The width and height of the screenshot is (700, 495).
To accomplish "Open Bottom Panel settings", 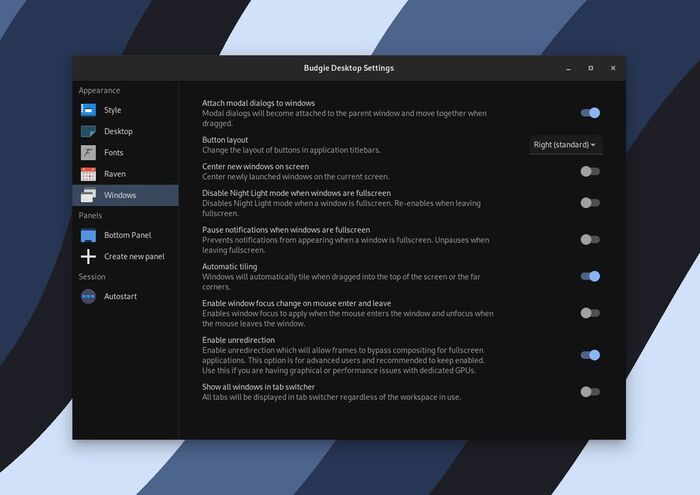I will [125, 235].
